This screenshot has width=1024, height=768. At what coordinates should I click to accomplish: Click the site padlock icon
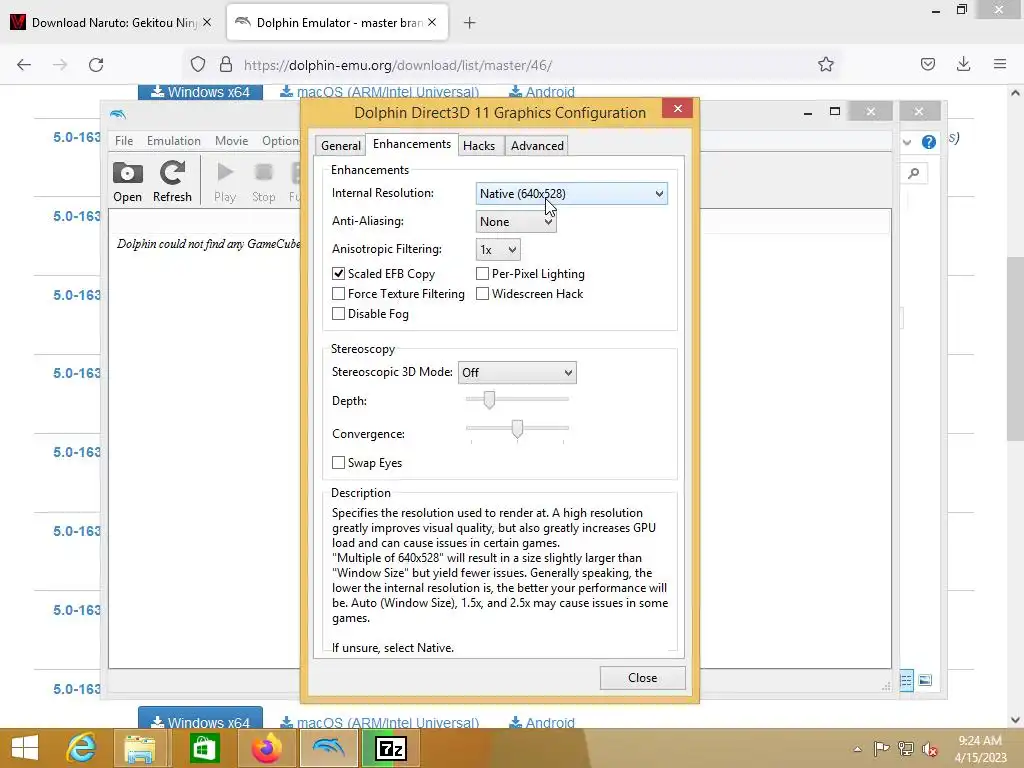(226, 65)
